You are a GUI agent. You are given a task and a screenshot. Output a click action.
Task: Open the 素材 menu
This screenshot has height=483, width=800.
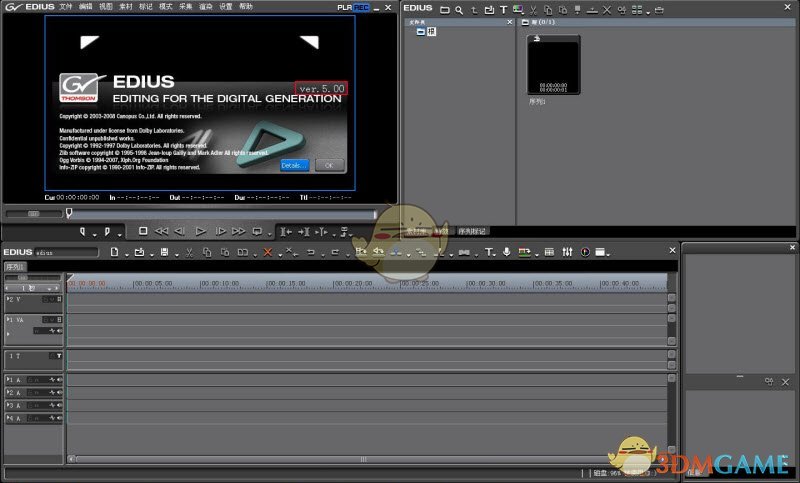coord(126,7)
